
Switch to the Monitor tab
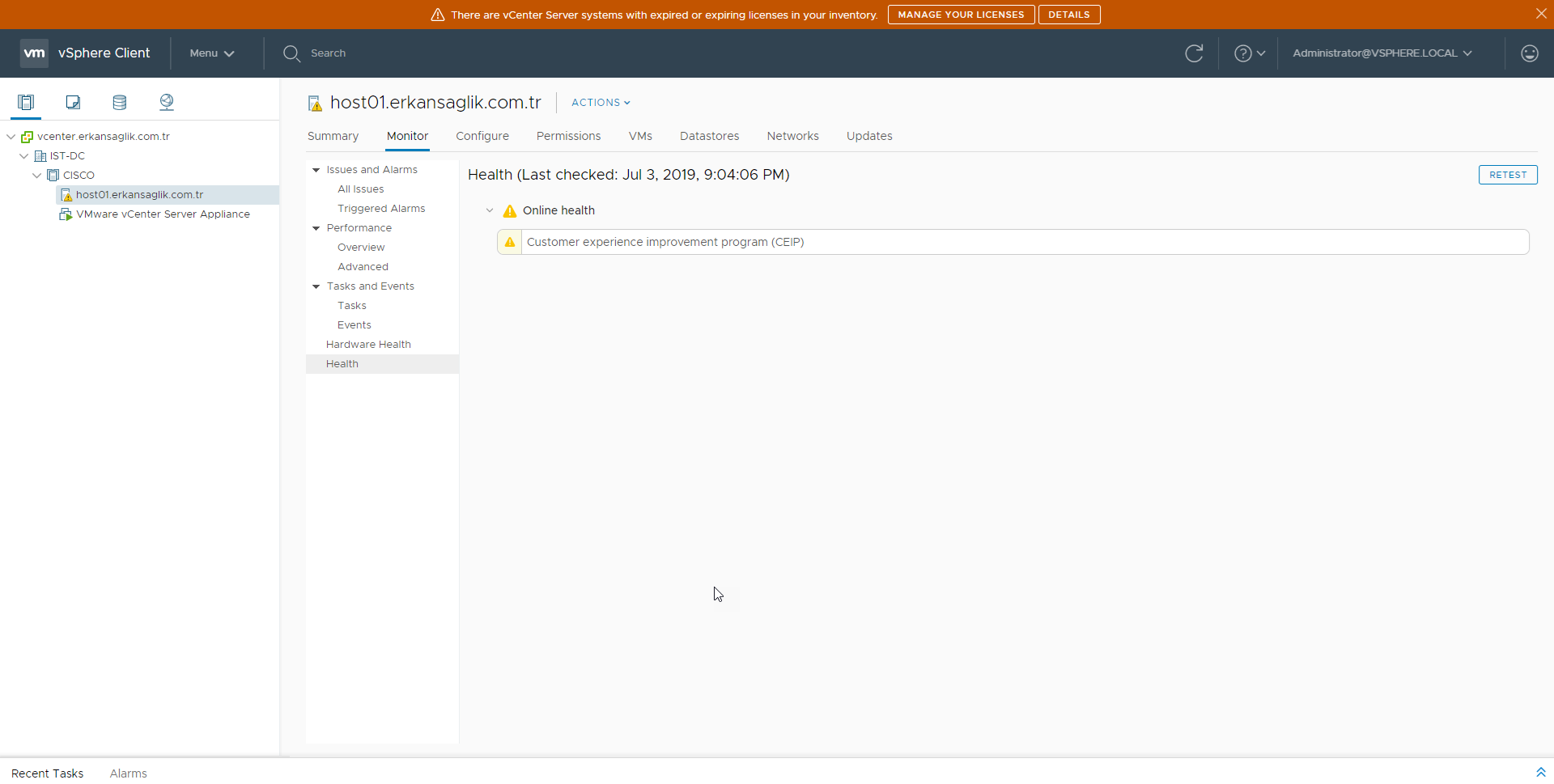(407, 136)
